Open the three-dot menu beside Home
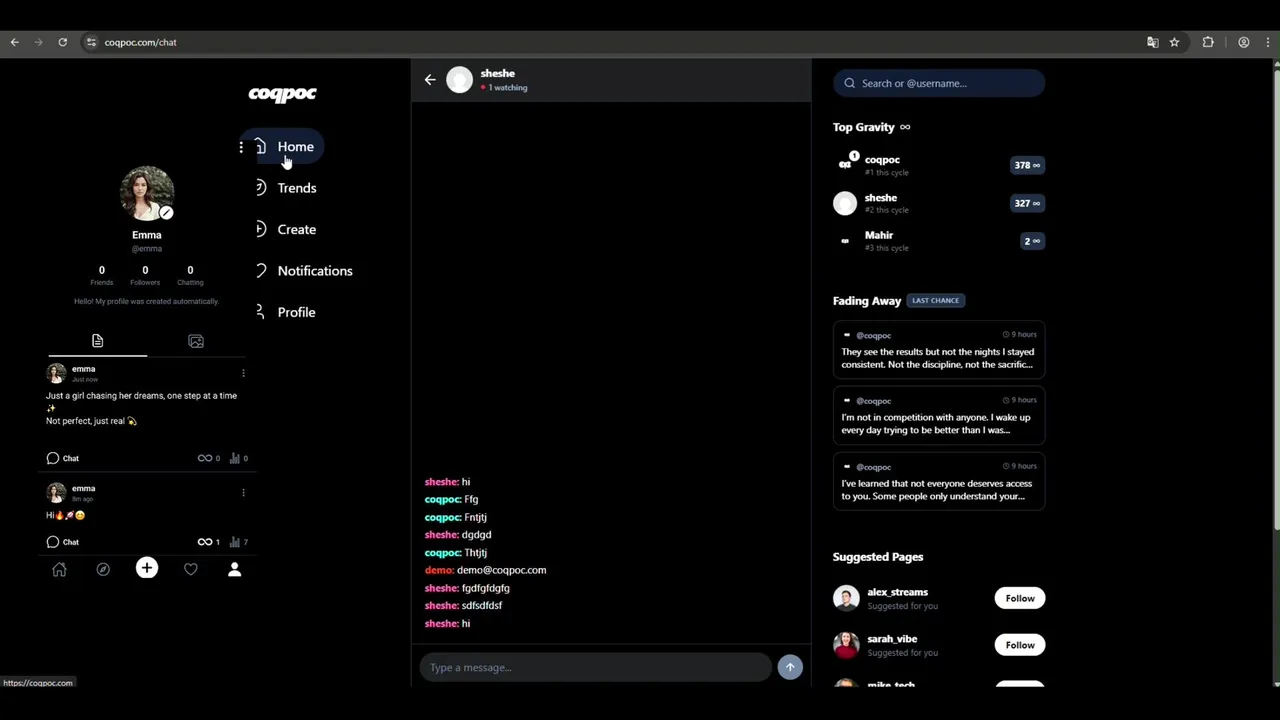1280x720 pixels. pos(241,147)
